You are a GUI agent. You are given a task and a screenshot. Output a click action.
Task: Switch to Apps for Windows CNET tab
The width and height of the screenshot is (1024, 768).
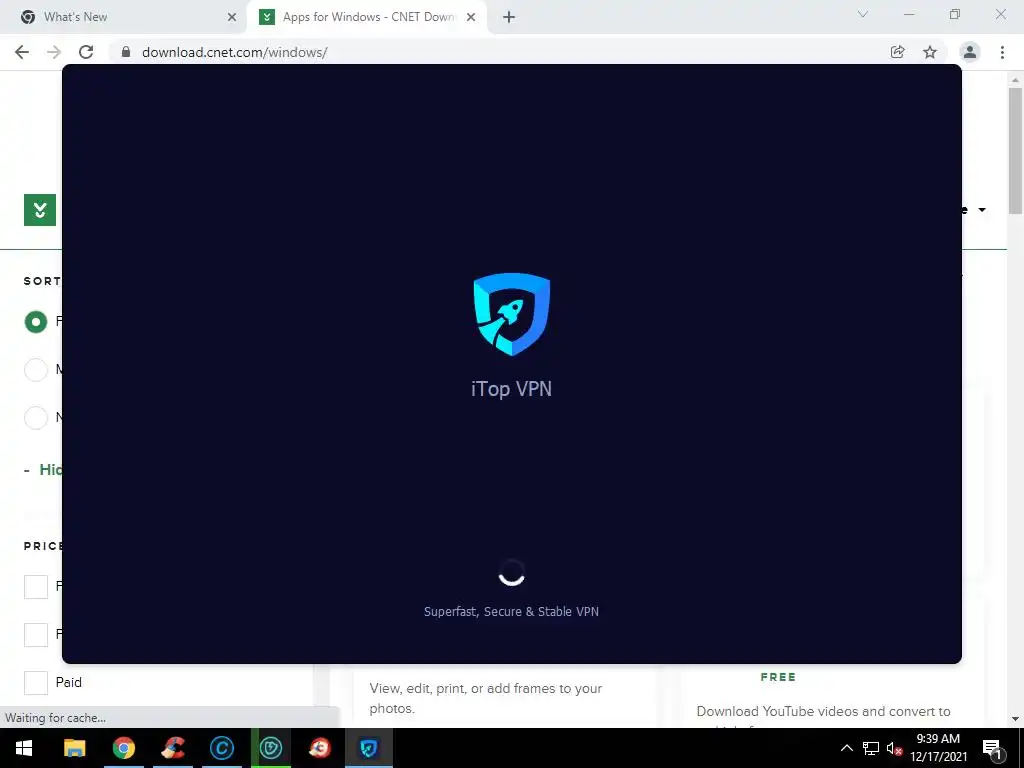point(368,17)
